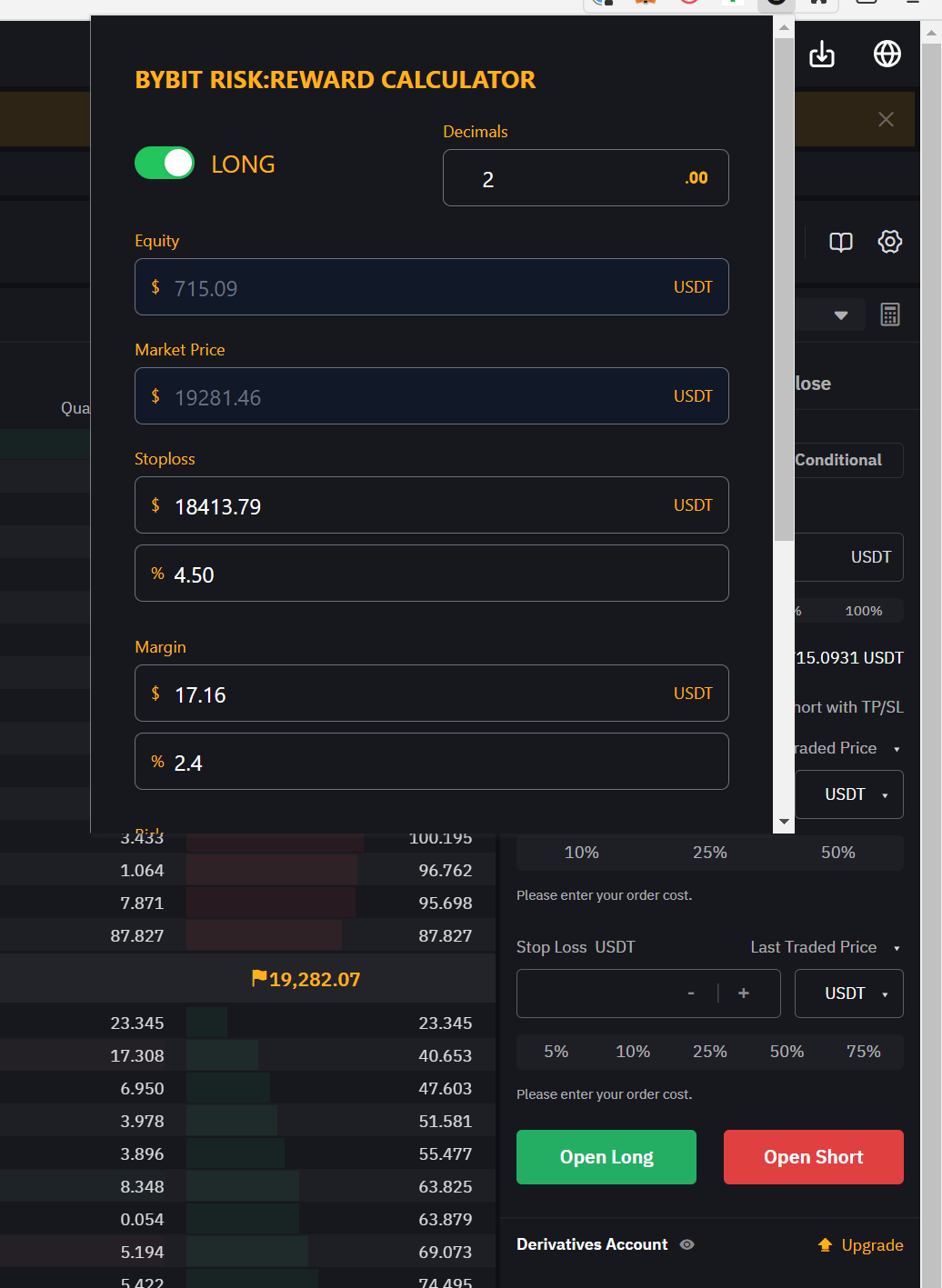Toggle the LONG position switch

[165, 164]
